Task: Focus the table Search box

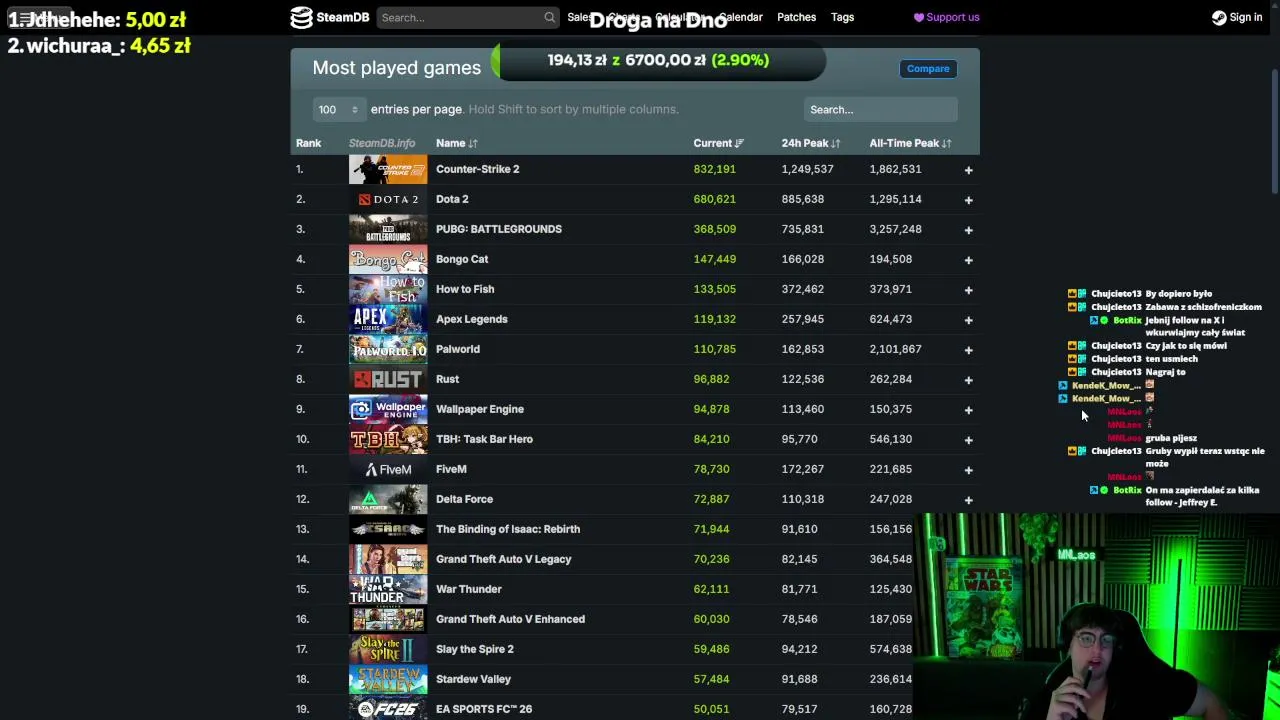Action: point(880,109)
